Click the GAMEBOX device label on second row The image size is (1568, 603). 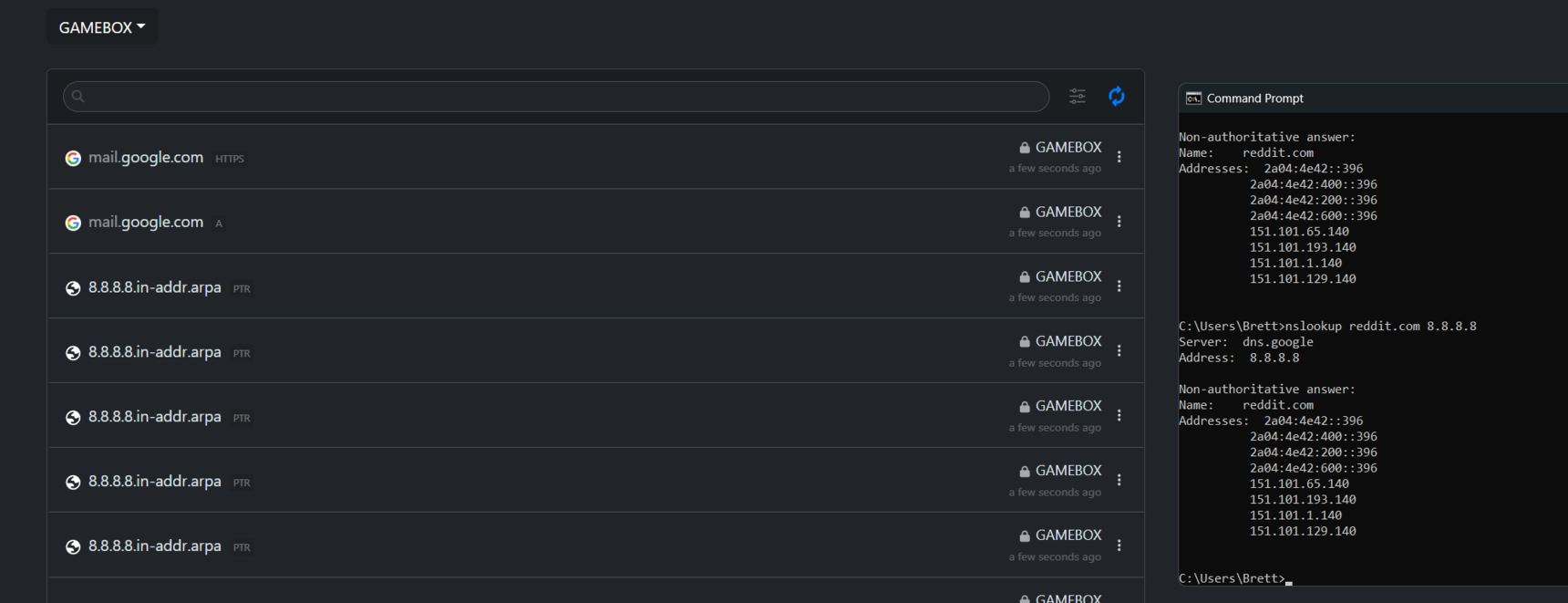[1068, 212]
